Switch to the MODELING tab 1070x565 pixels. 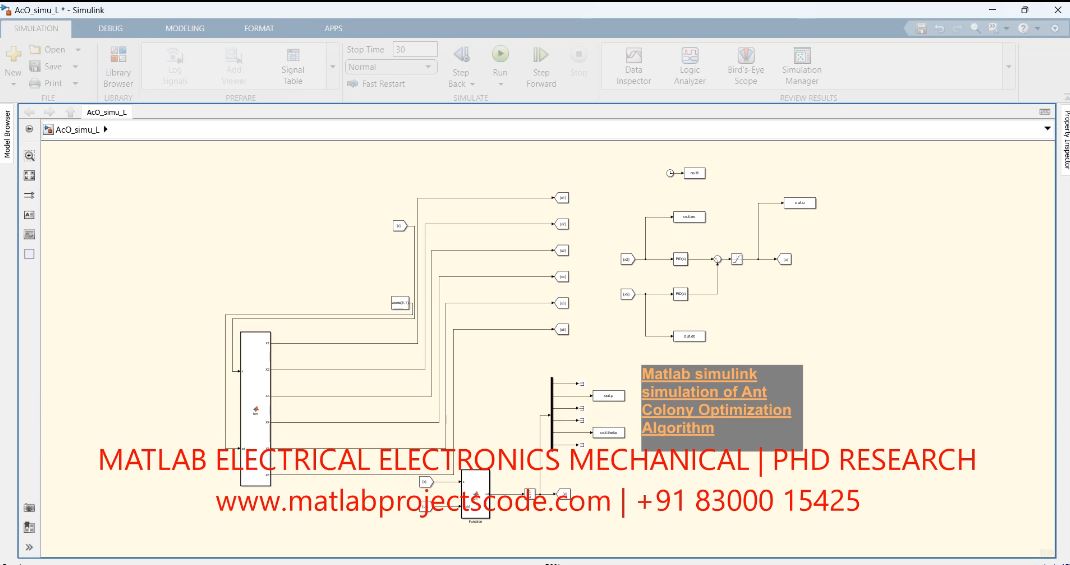click(x=184, y=28)
